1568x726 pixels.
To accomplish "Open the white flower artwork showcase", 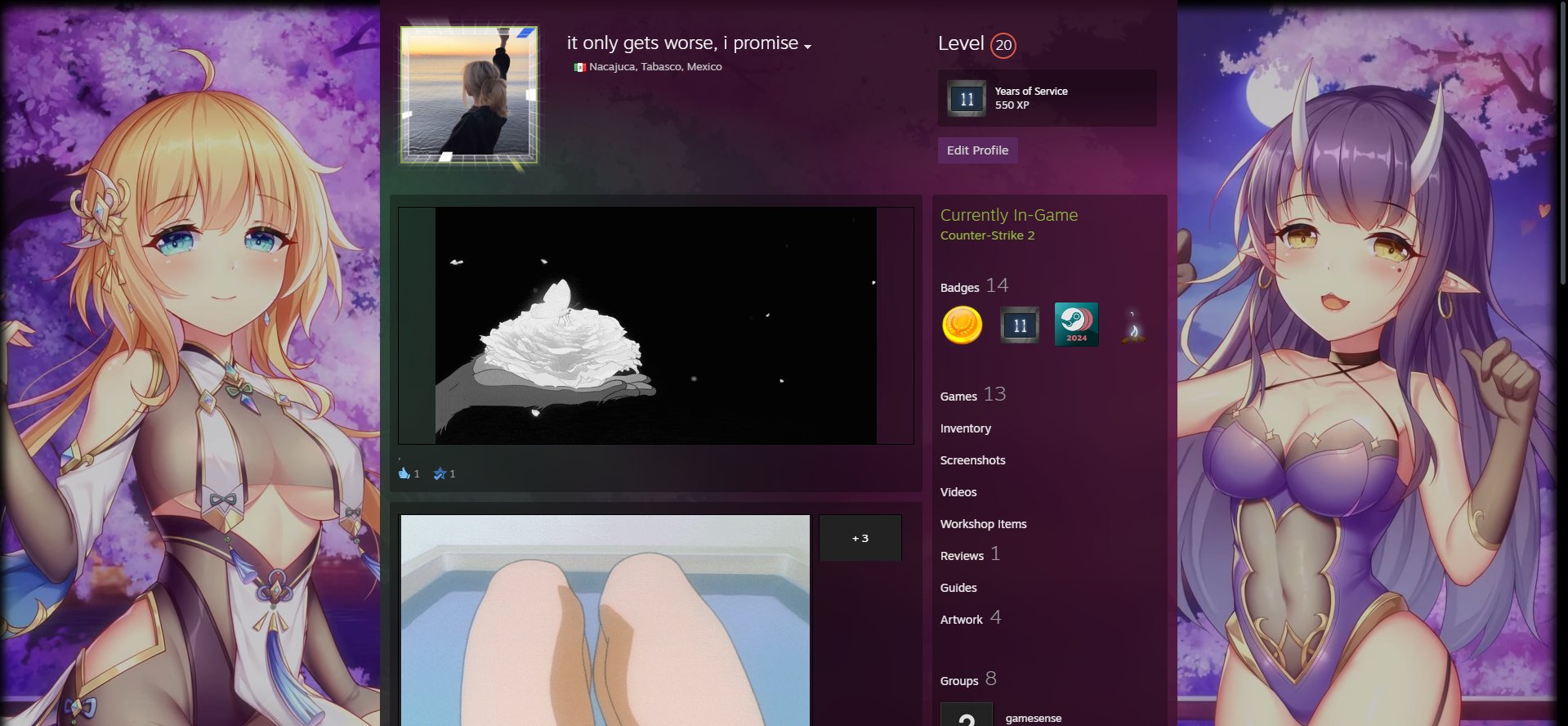I will (x=655, y=325).
